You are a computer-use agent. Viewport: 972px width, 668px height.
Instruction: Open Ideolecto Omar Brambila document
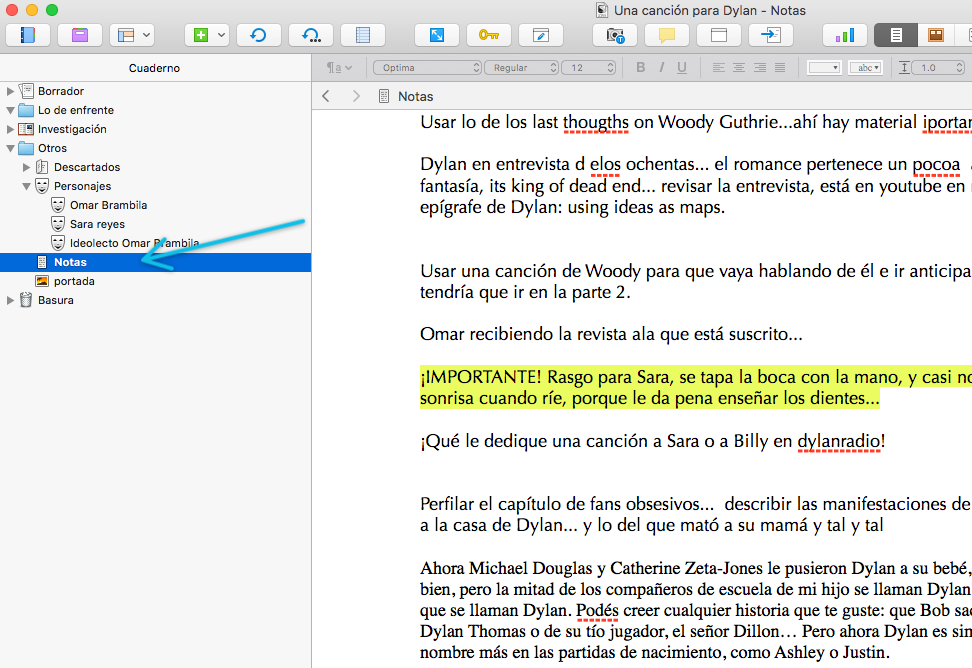pyautogui.click(x=135, y=243)
